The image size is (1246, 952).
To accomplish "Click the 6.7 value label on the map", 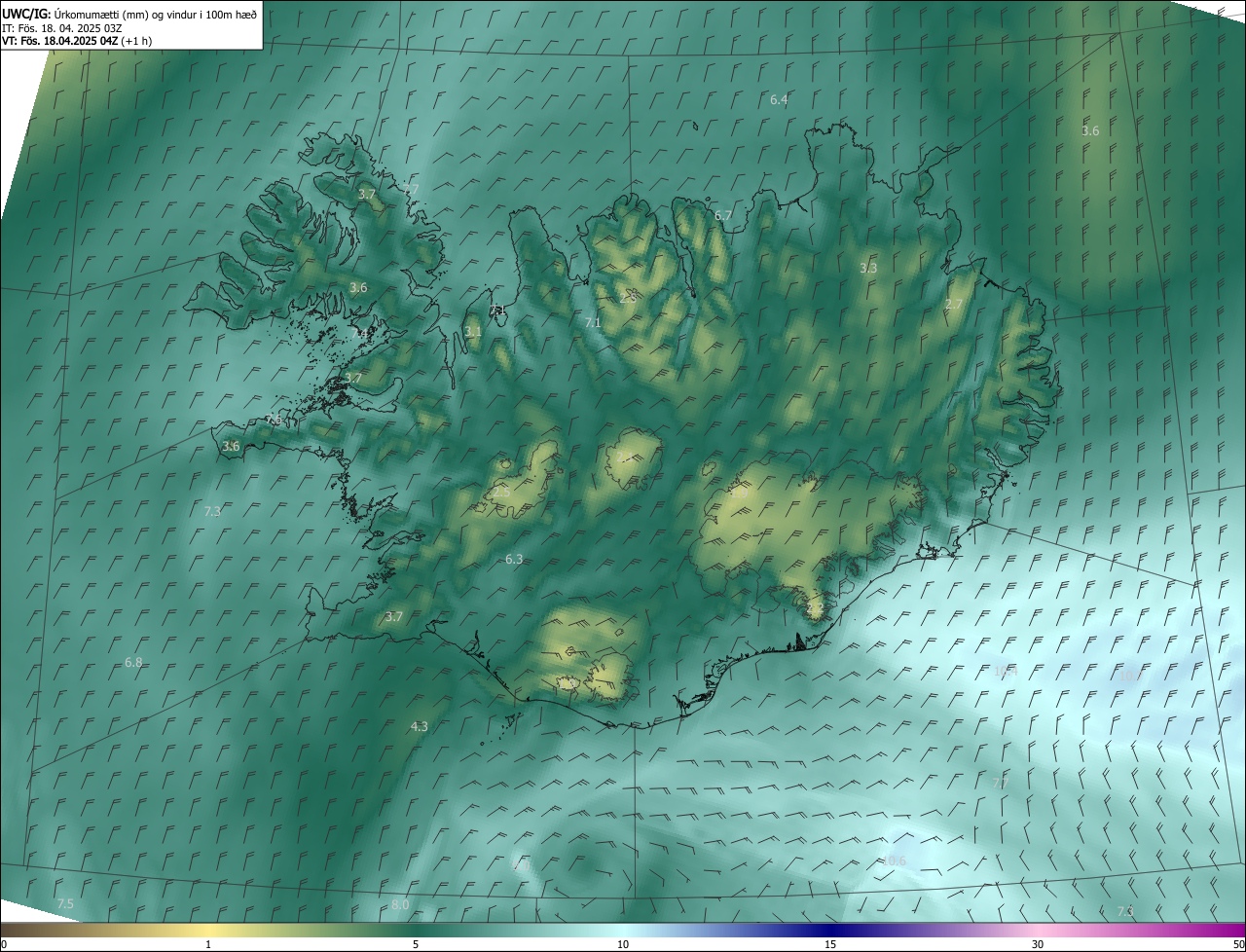I will pyautogui.click(x=723, y=215).
